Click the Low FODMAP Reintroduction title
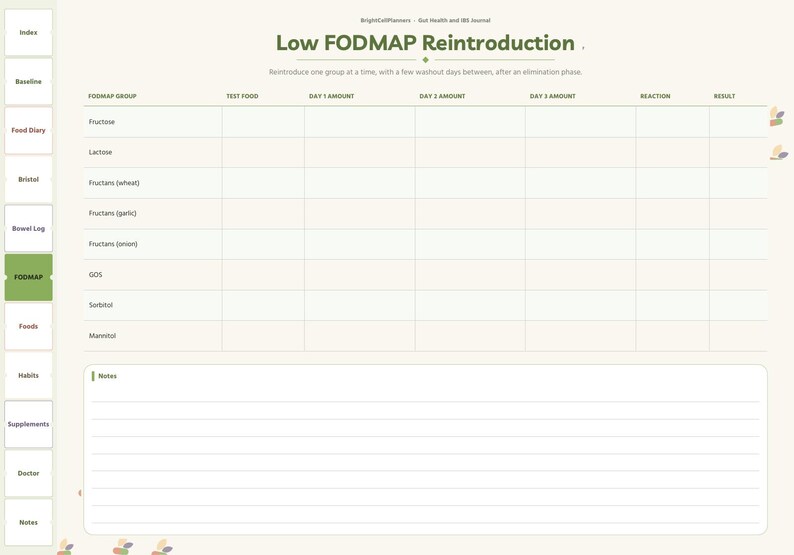 425,43
